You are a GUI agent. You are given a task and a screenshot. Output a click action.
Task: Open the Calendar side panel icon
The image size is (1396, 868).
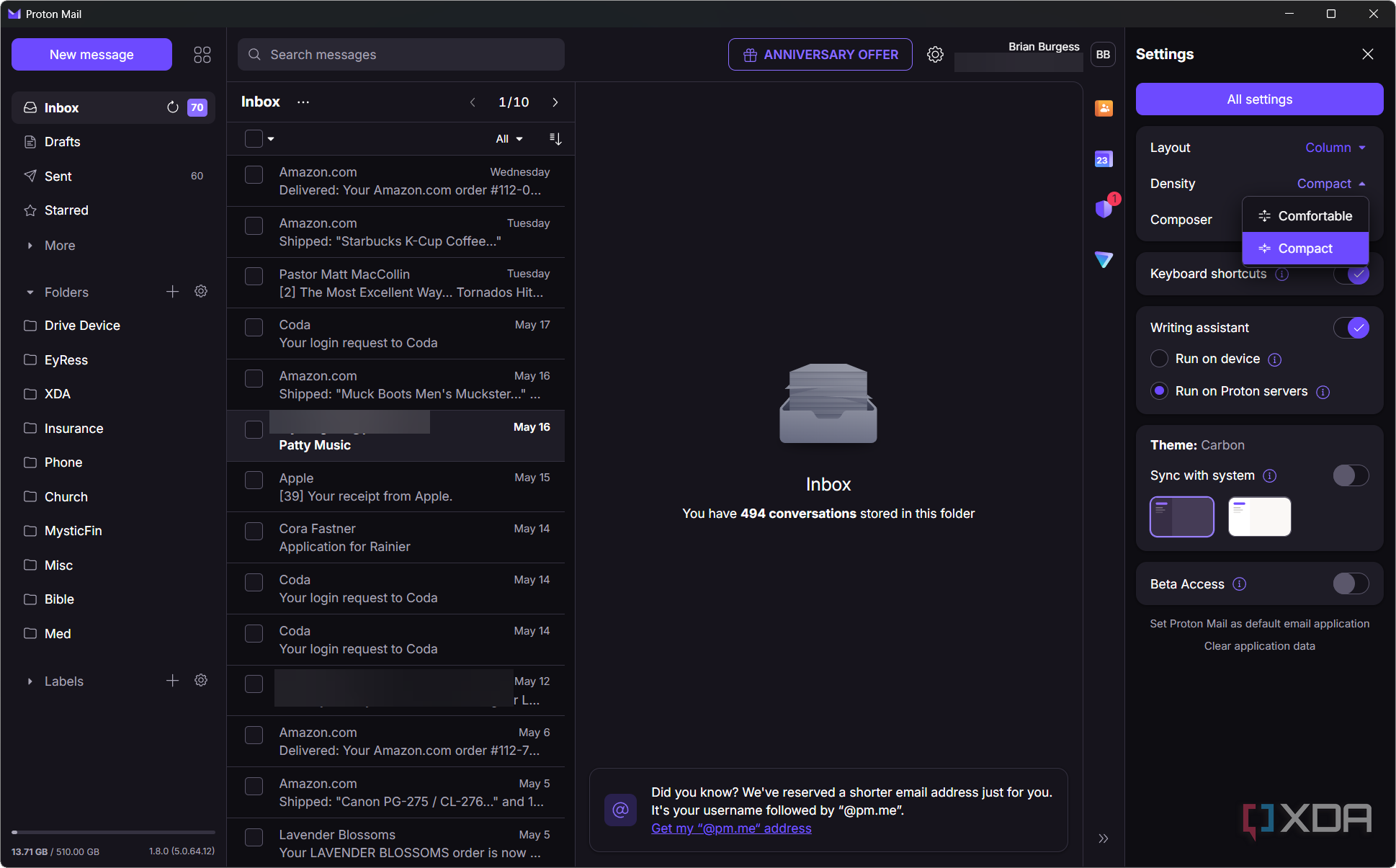pos(1104,159)
